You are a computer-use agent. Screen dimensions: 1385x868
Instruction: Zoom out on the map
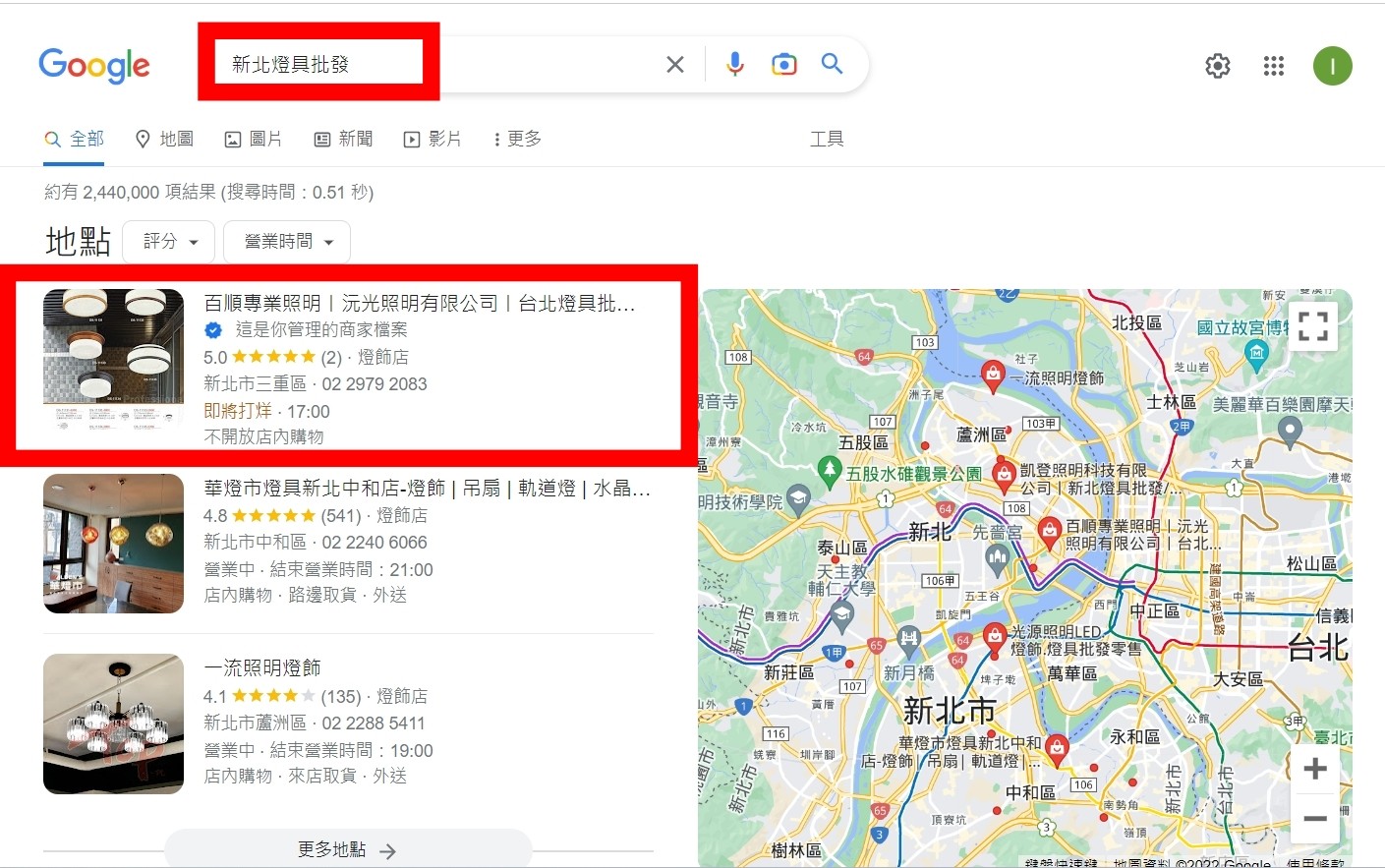[x=1315, y=818]
